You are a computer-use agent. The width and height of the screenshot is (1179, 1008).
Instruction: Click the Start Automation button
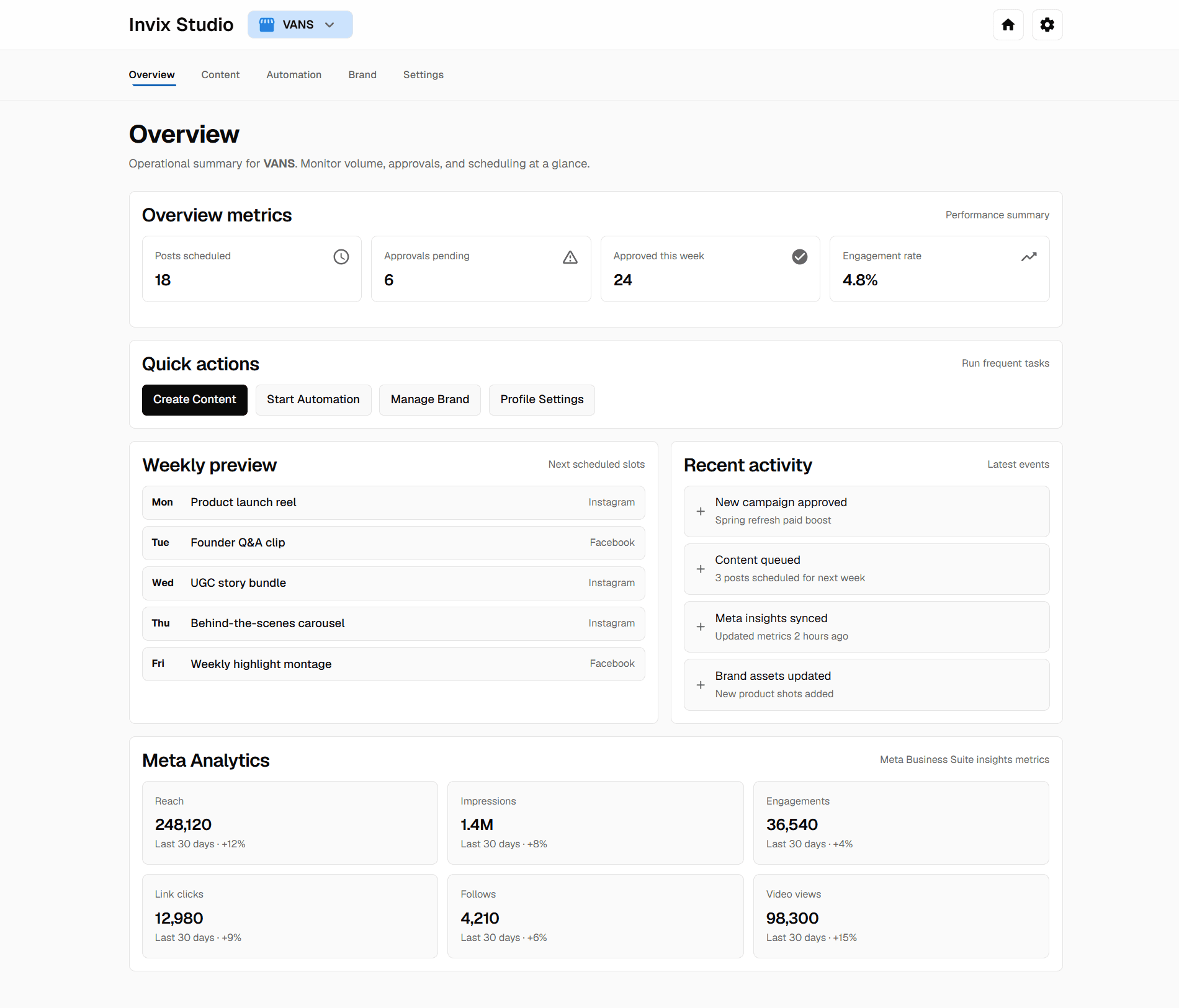[313, 399]
